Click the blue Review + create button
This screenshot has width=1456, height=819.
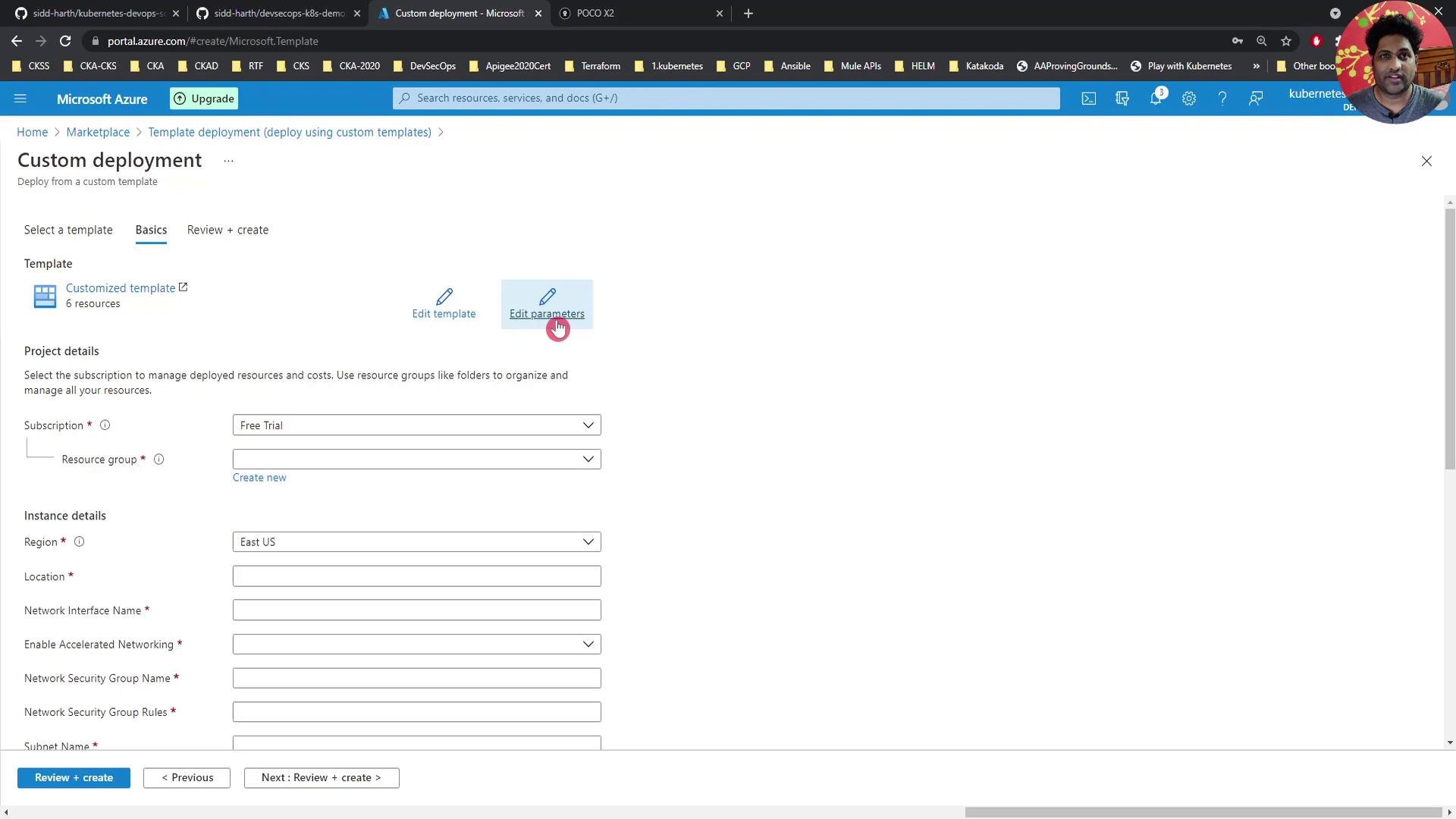[74, 778]
